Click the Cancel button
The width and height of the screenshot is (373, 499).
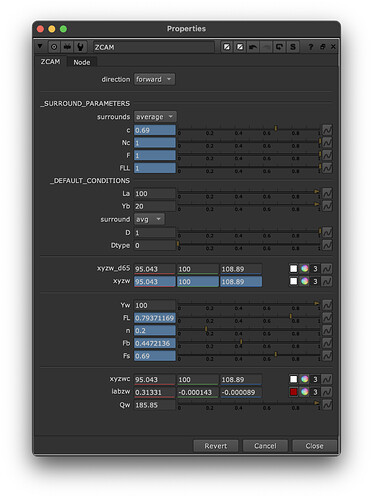(265, 446)
